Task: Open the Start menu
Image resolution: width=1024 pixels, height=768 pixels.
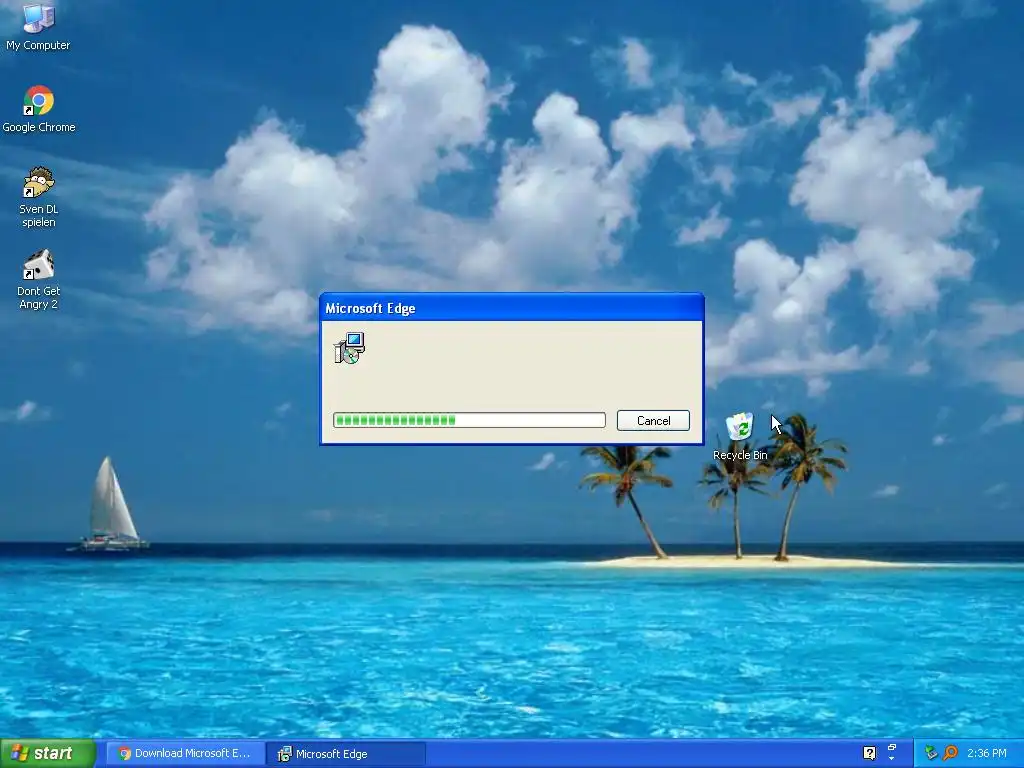Action: [x=48, y=753]
